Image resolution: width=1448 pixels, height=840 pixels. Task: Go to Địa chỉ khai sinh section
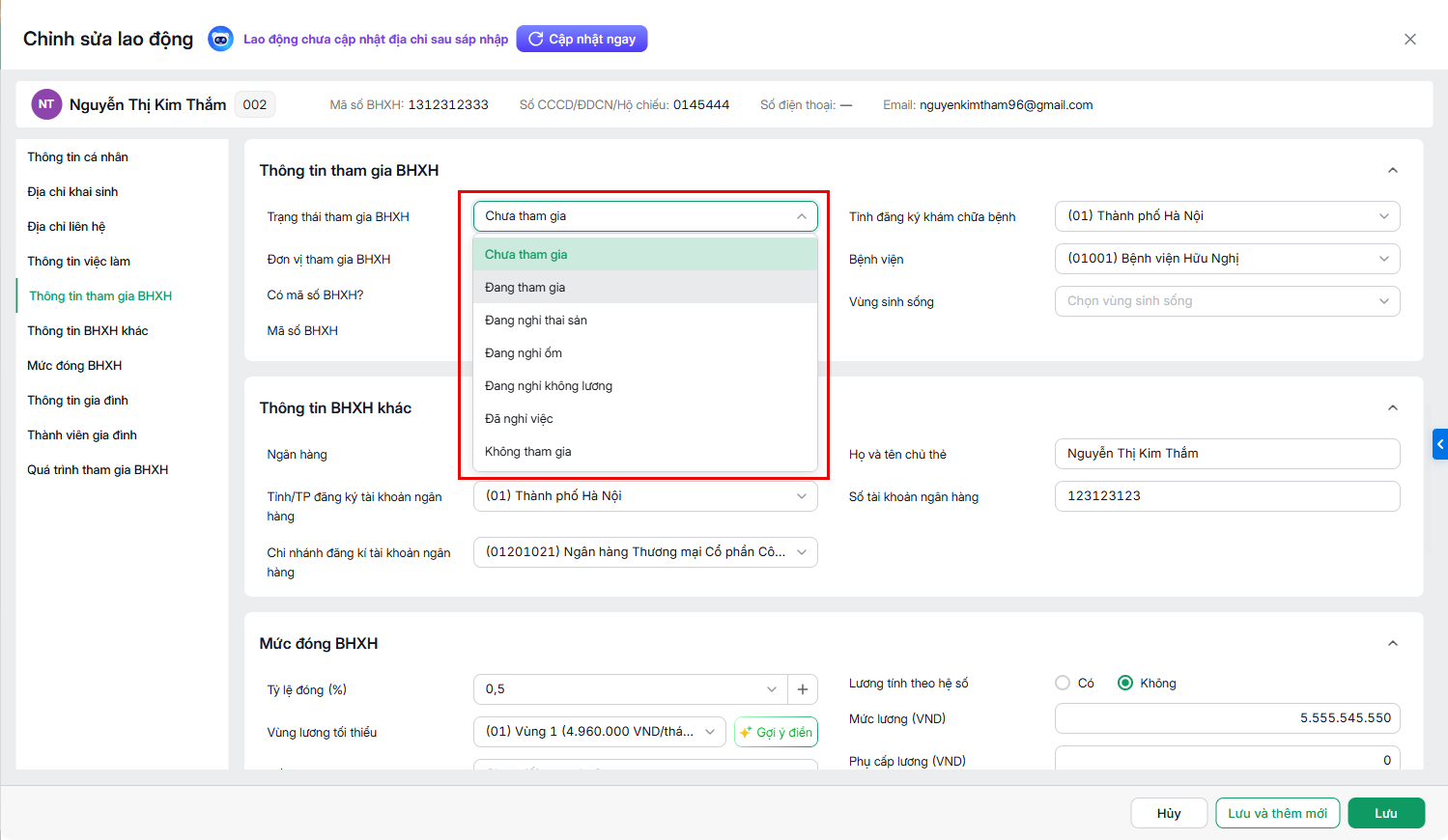click(72, 192)
